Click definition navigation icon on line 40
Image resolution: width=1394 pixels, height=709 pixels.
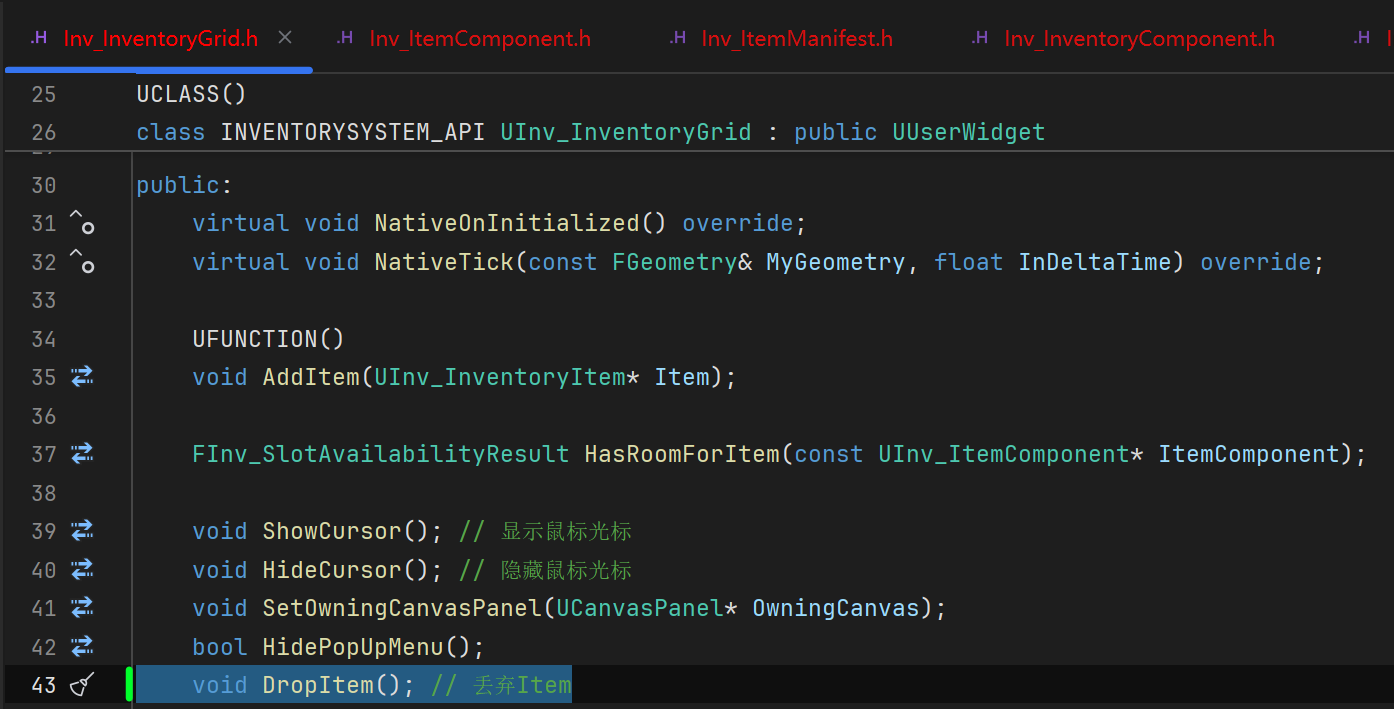coord(82,569)
